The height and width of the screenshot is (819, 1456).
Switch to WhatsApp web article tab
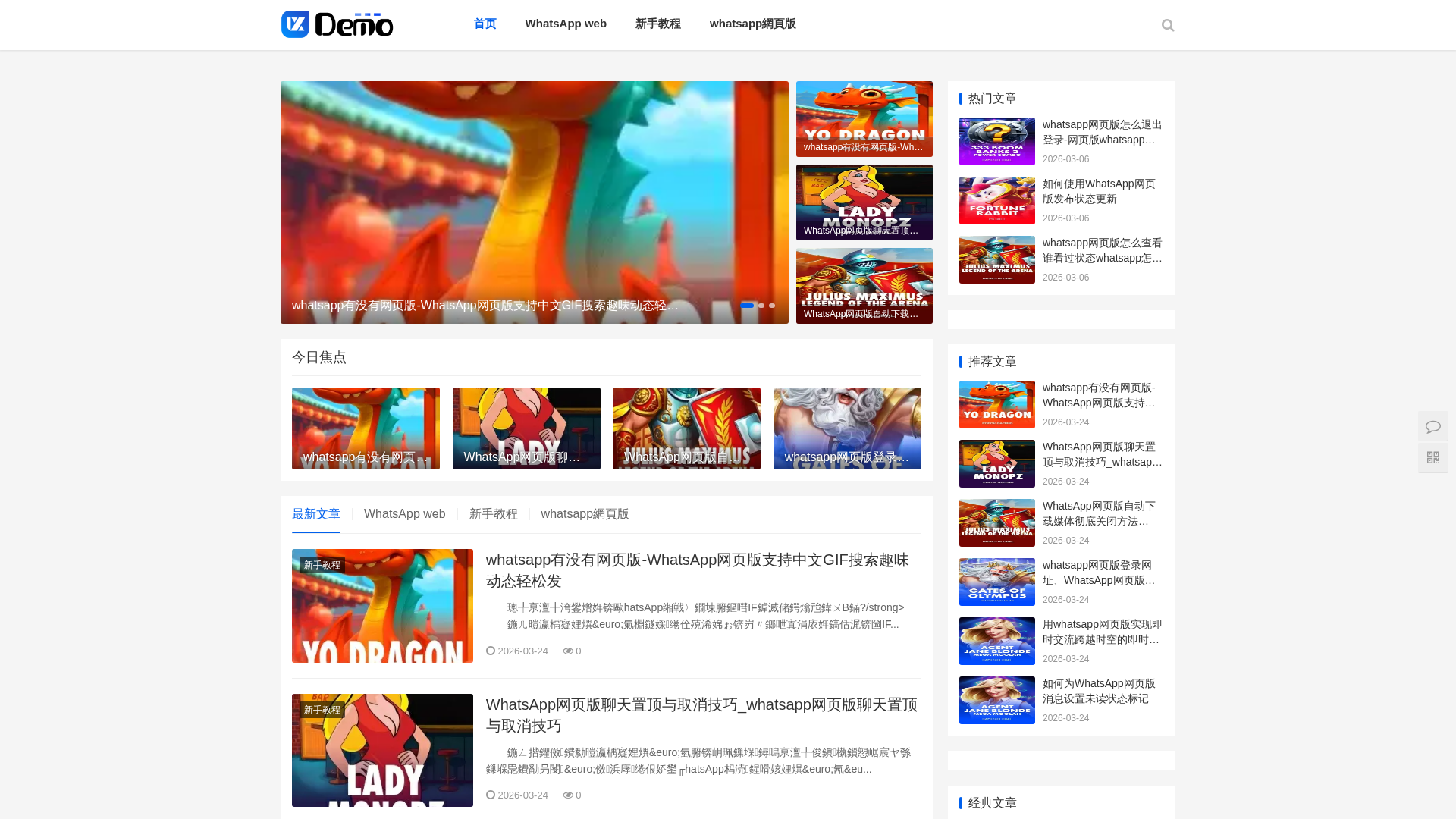404,514
